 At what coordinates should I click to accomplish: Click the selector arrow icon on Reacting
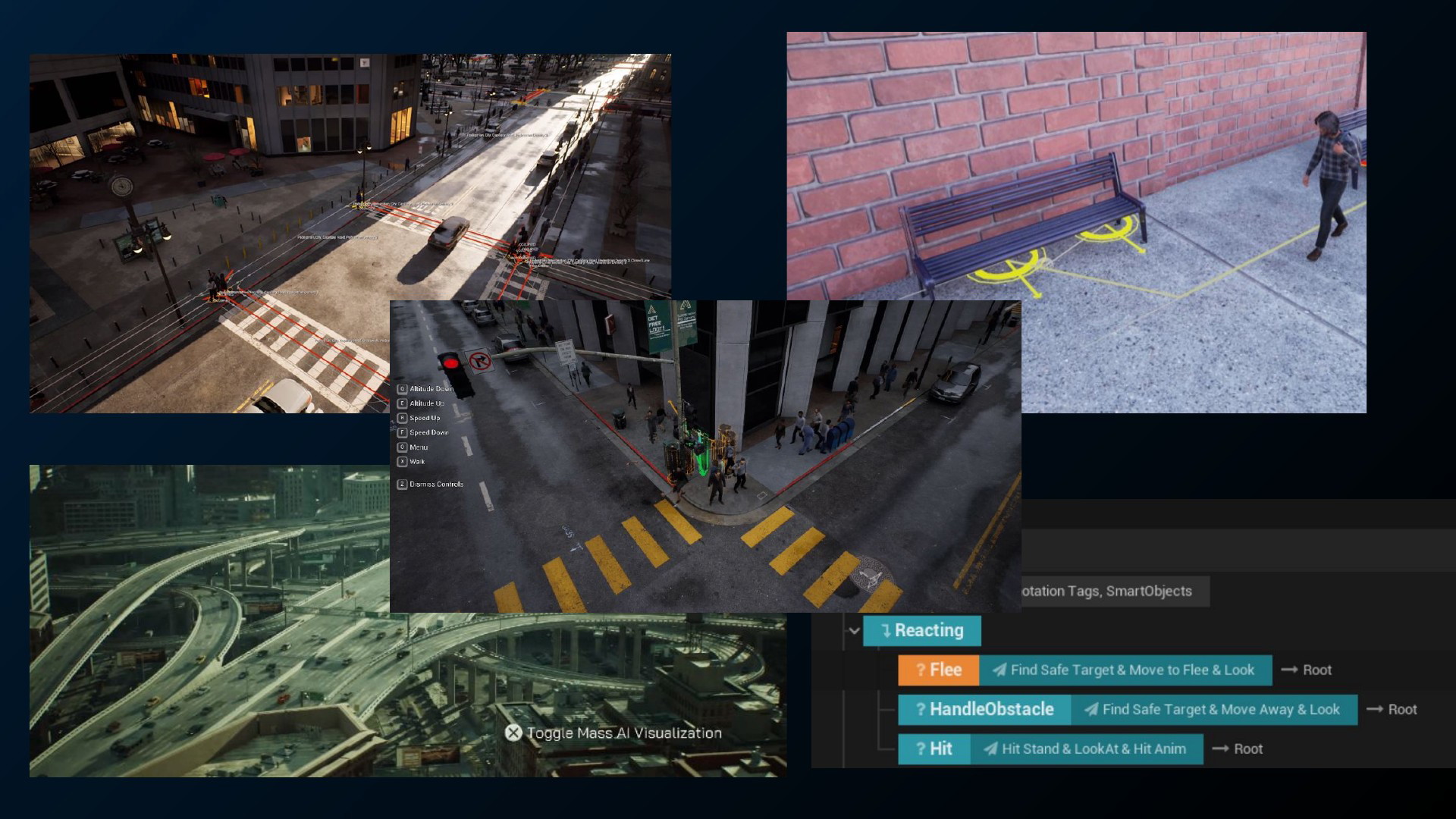point(885,631)
